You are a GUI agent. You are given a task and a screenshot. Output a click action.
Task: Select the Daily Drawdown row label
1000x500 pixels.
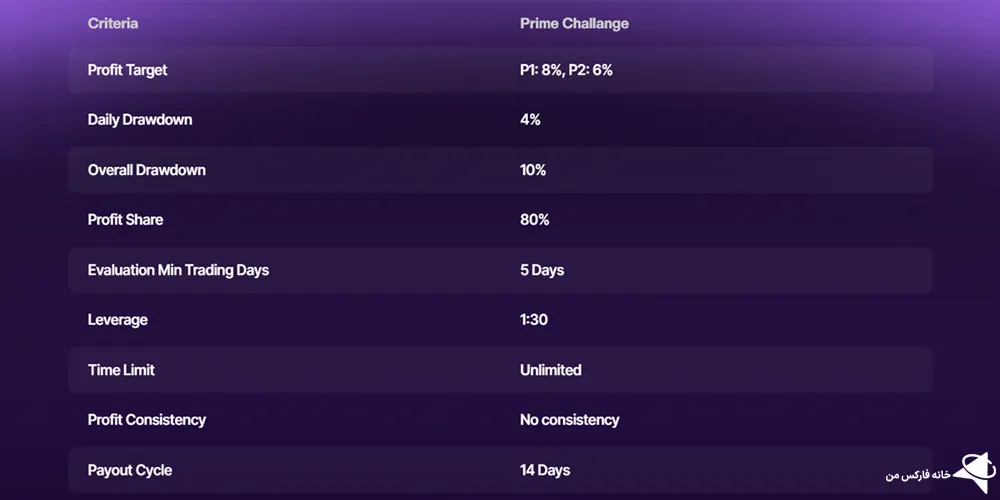pos(140,120)
